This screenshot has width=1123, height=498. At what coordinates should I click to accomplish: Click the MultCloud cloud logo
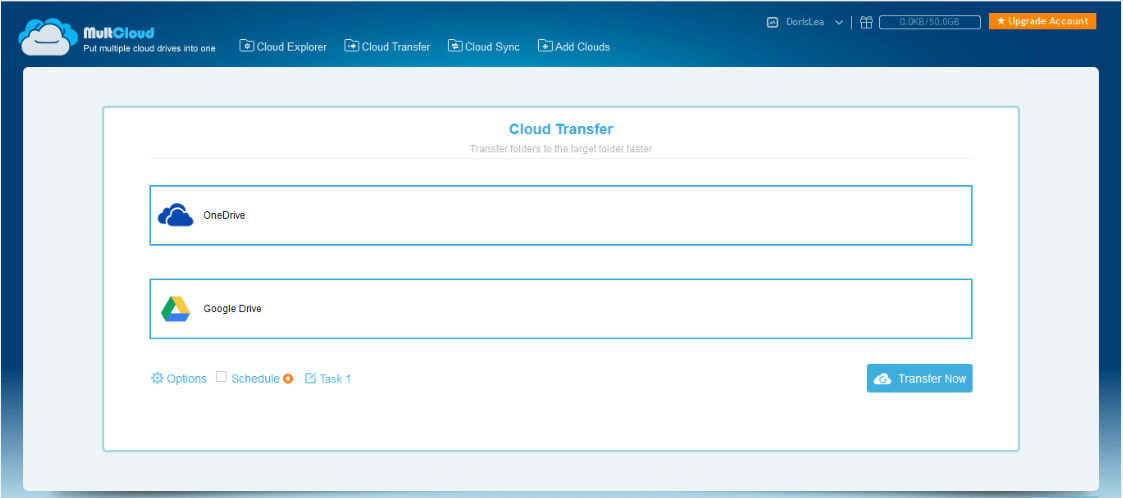point(47,37)
